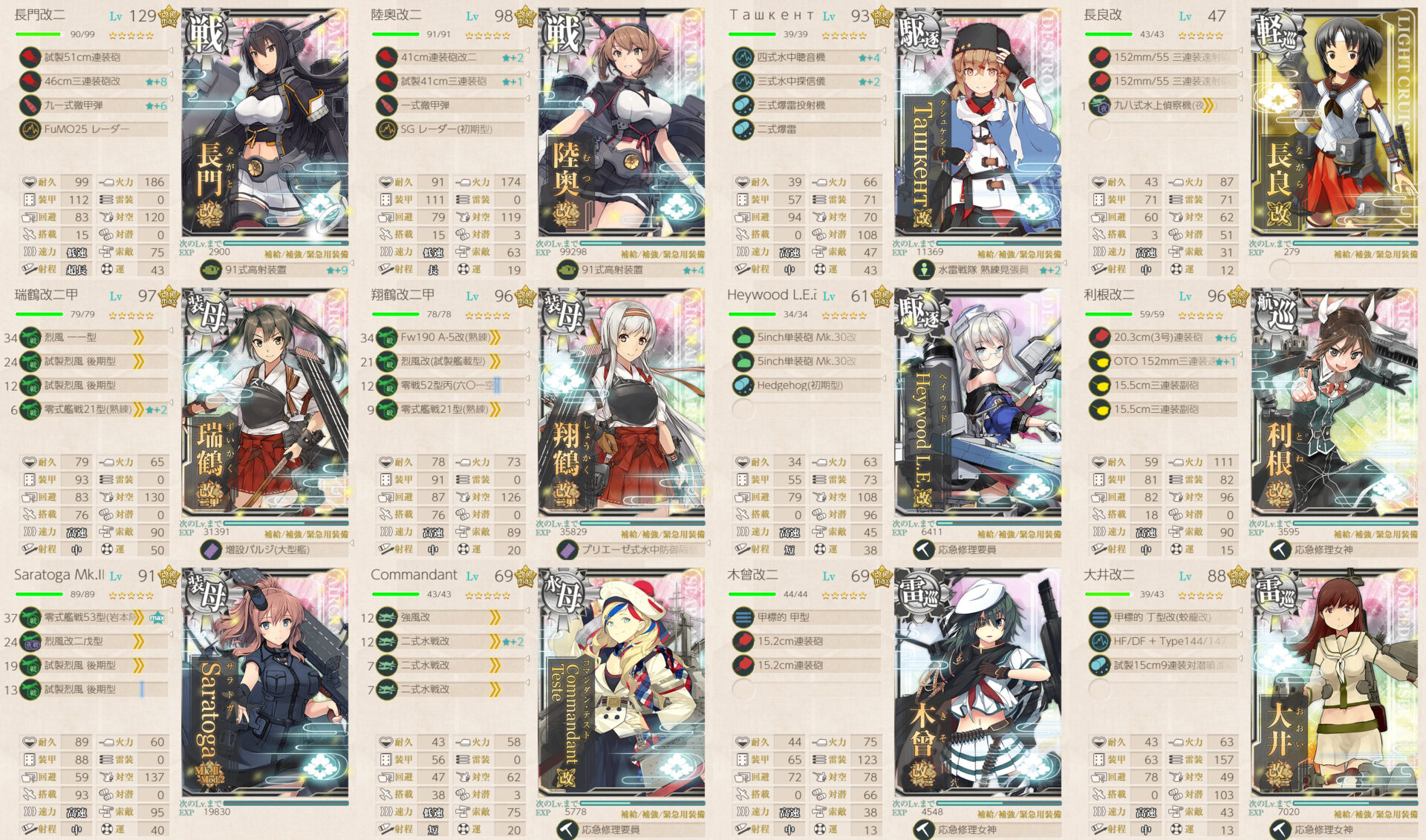Select the midget sub icon beside 甲標的 甲型
Viewport: 1426px width, 840px height.
click(743, 617)
